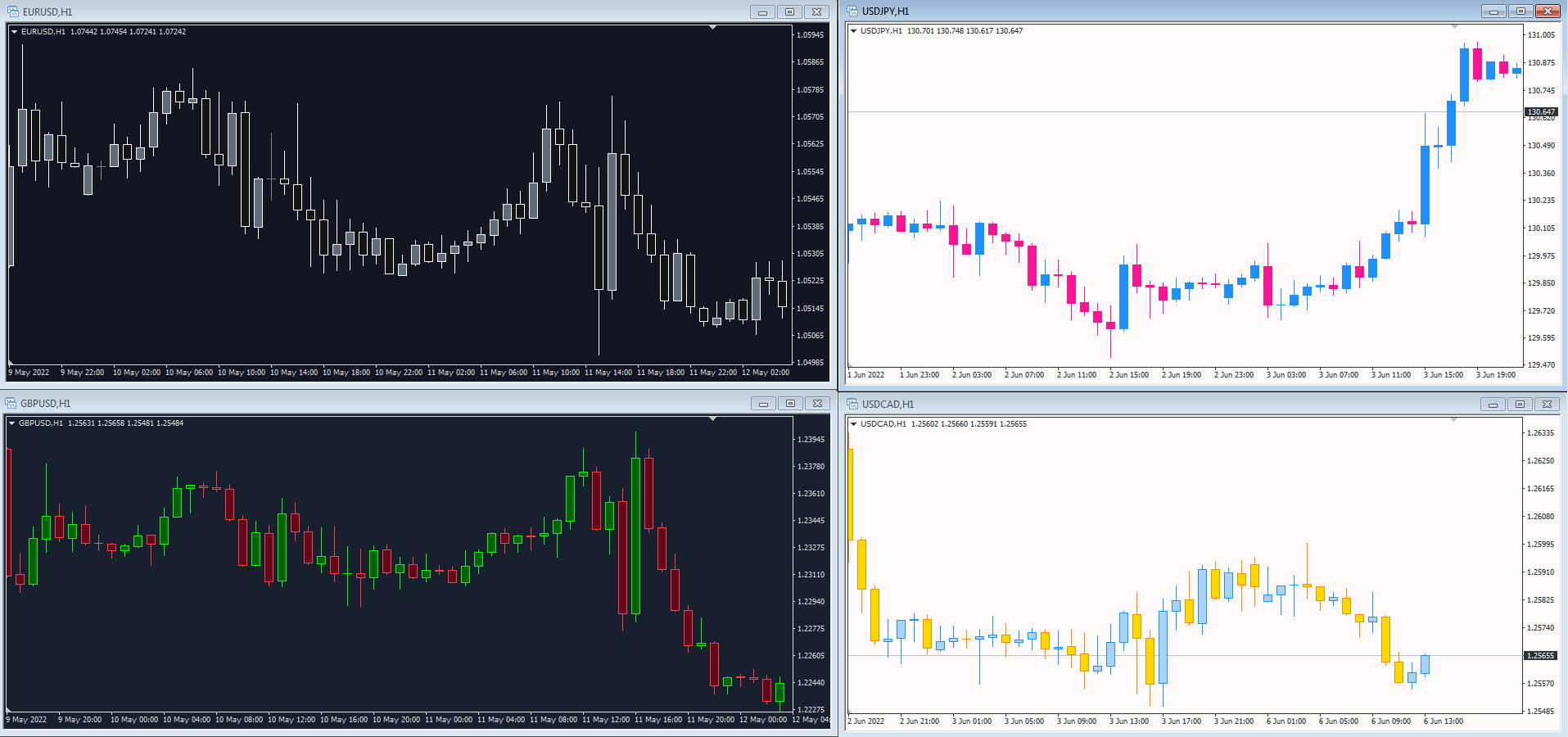Screen dimensions: 1568x737
Task: Click the USDCAD,H1 chart window icon
Action: tap(852, 404)
